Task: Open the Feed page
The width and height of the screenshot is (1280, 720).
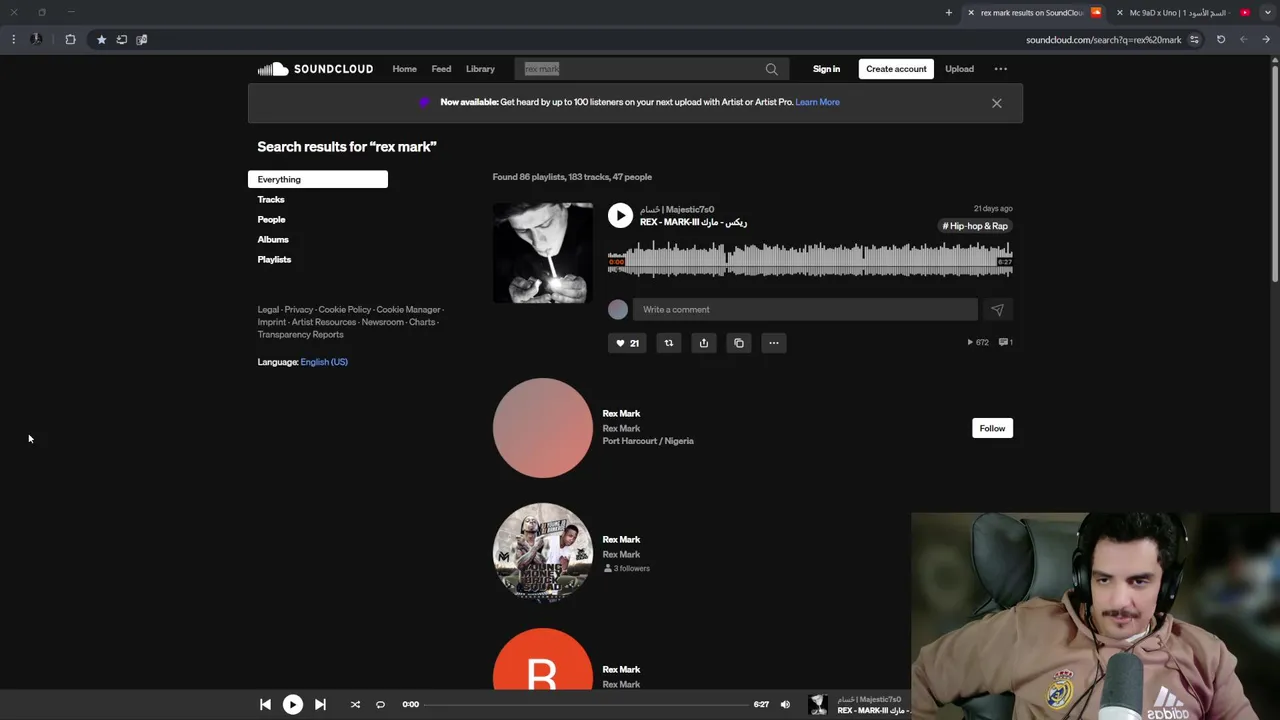Action: click(x=441, y=69)
